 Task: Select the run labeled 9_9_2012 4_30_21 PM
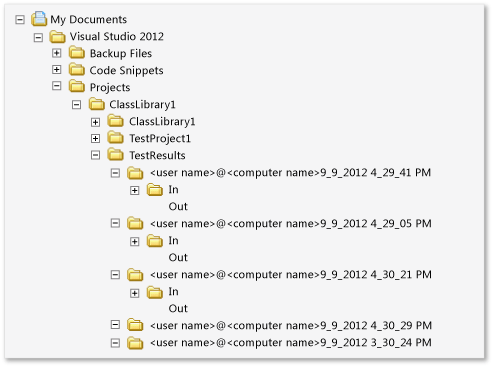(x=291, y=275)
